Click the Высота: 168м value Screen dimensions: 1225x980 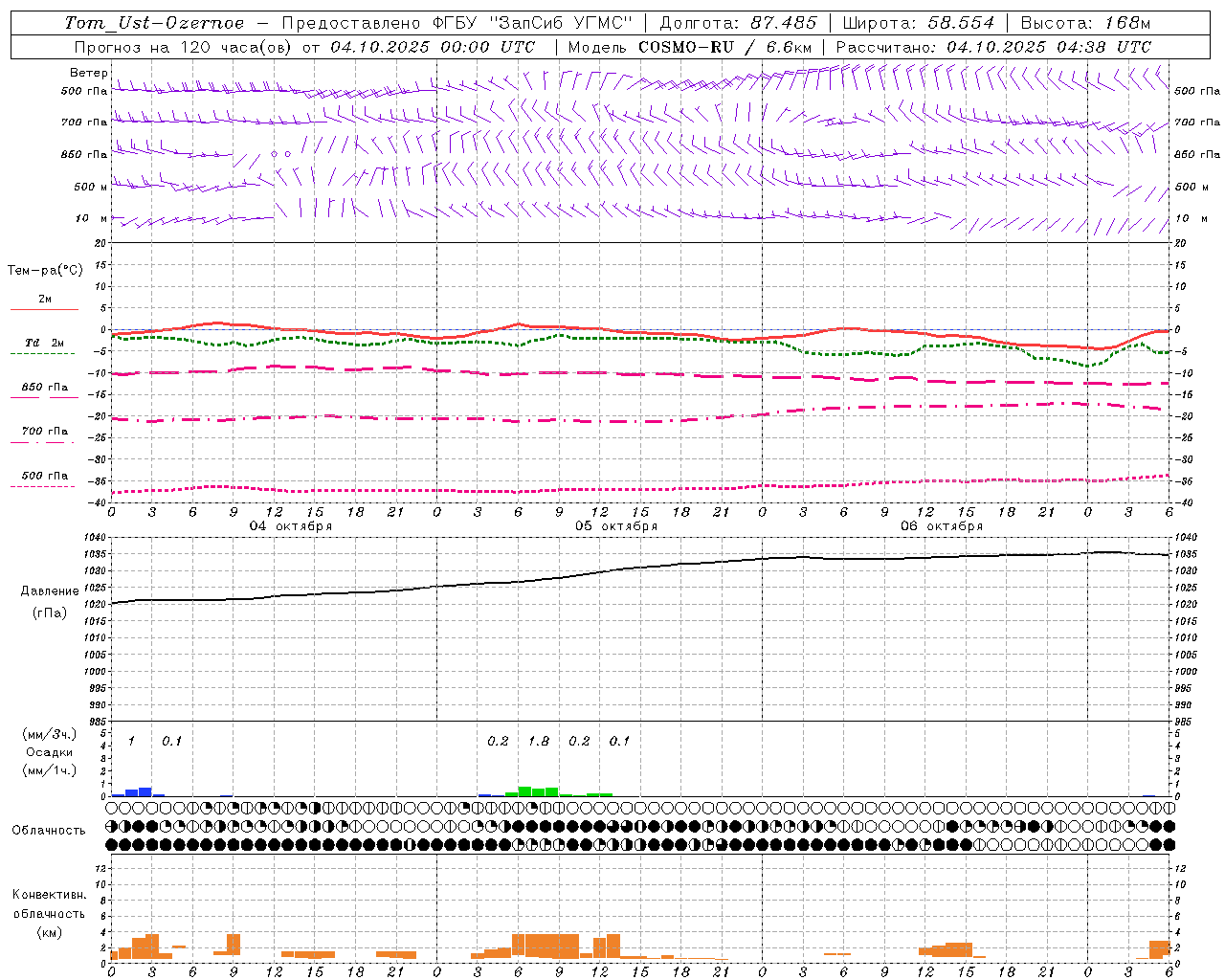click(x=1085, y=23)
